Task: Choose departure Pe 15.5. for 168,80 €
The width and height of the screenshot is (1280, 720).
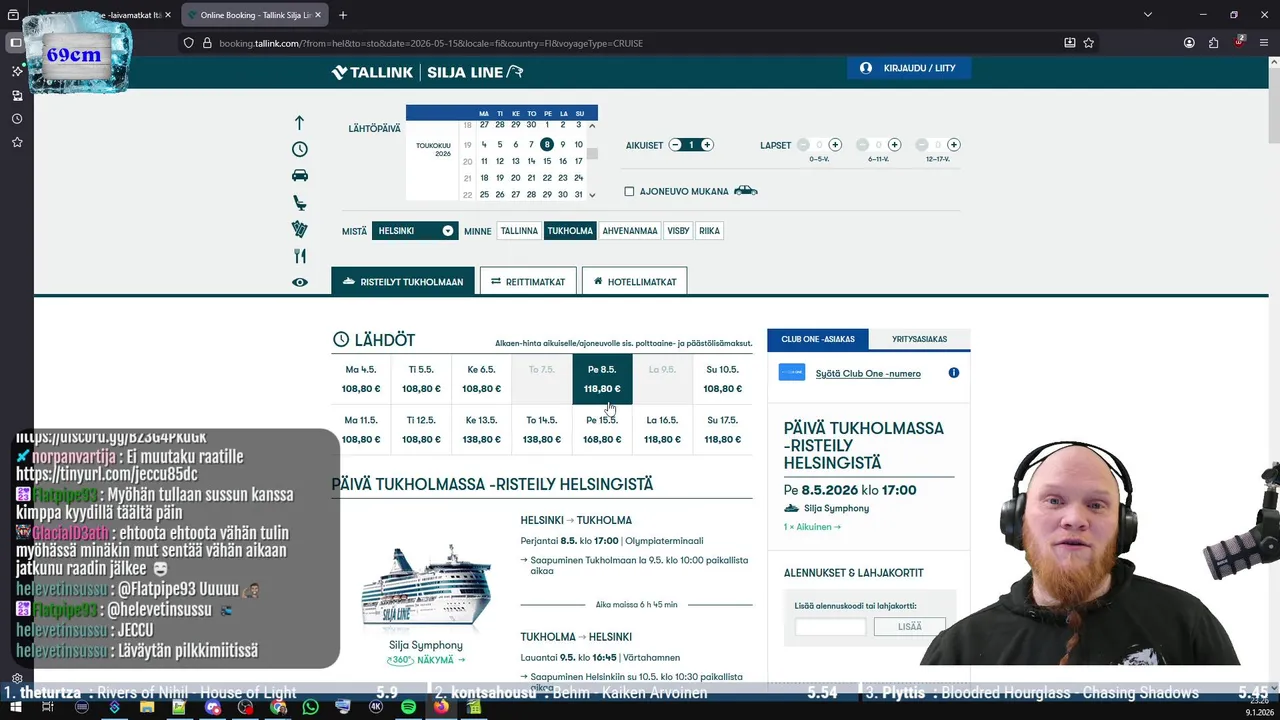Action: pyautogui.click(x=602, y=430)
